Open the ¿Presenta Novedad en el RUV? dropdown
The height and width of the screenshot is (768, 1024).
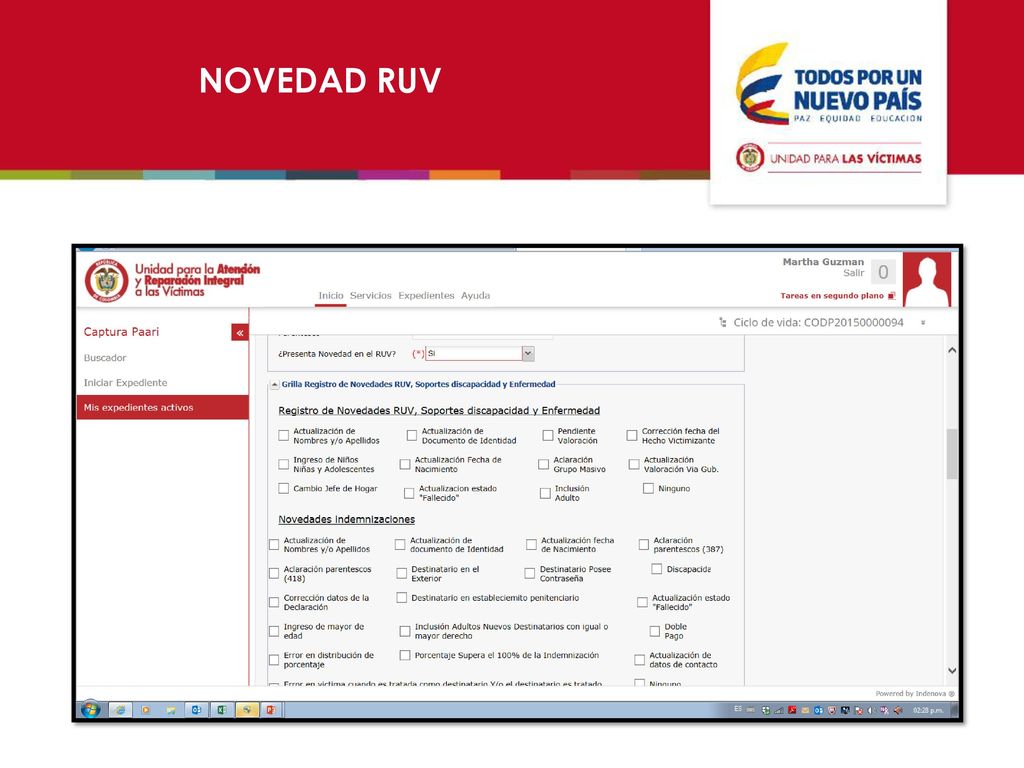point(528,353)
